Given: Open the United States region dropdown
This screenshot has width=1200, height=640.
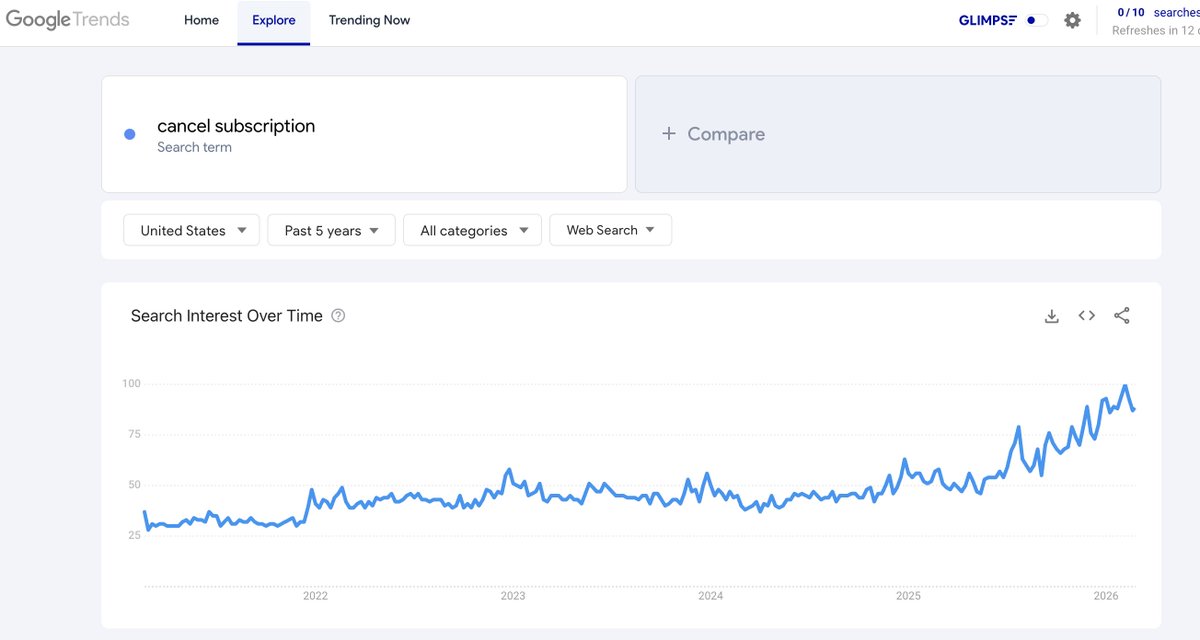Looking at the screenshot, I should pos(191,230).
